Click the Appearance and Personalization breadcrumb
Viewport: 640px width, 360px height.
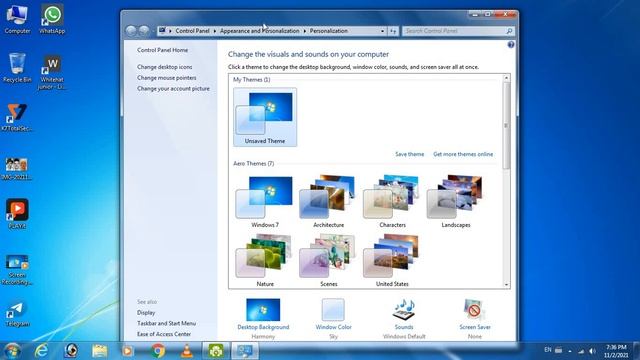260,31
